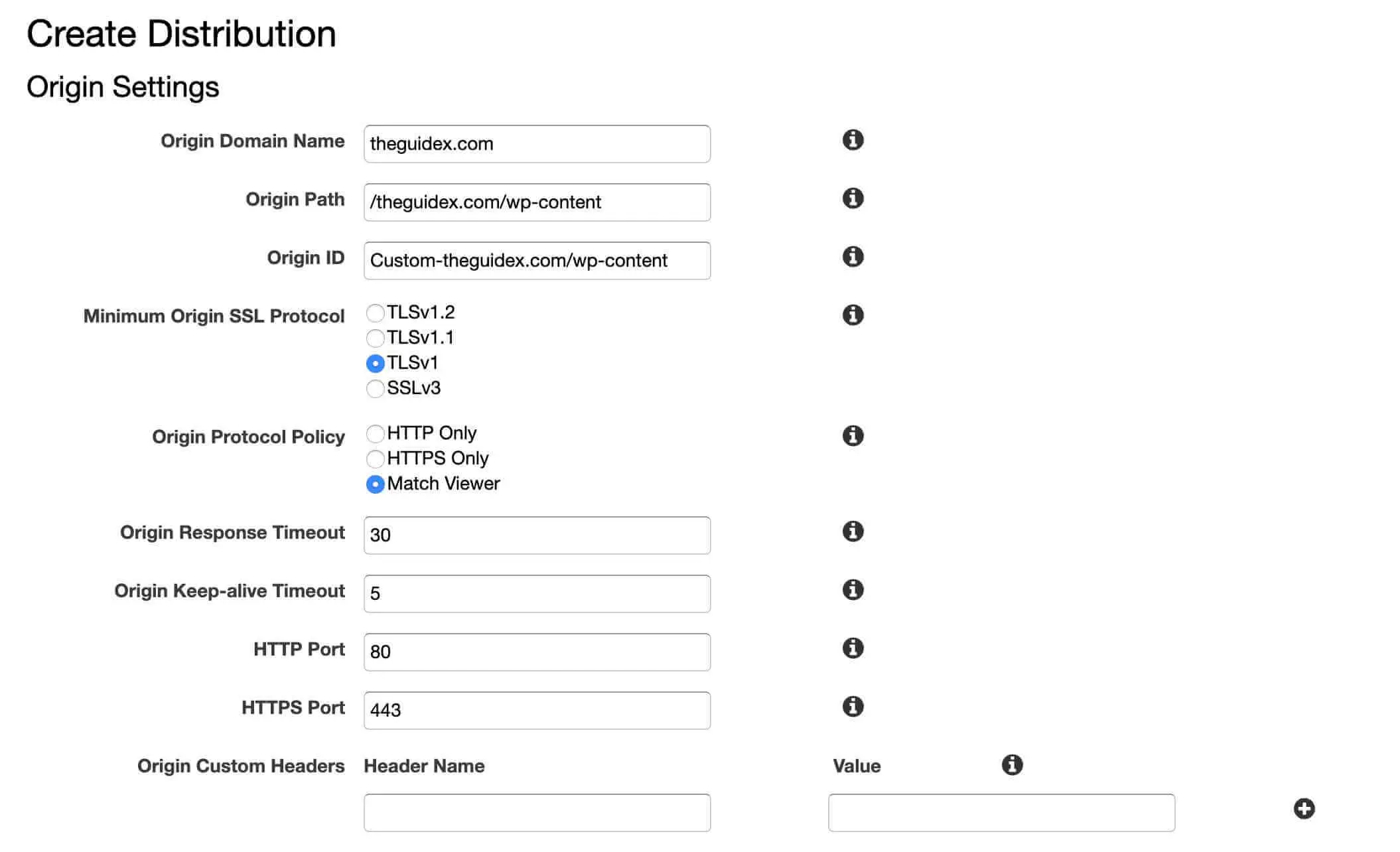This screenshot has width=1400, height=852.
Task: Click the Origin Custom Headers info icon
Action: pos(1011,764)
